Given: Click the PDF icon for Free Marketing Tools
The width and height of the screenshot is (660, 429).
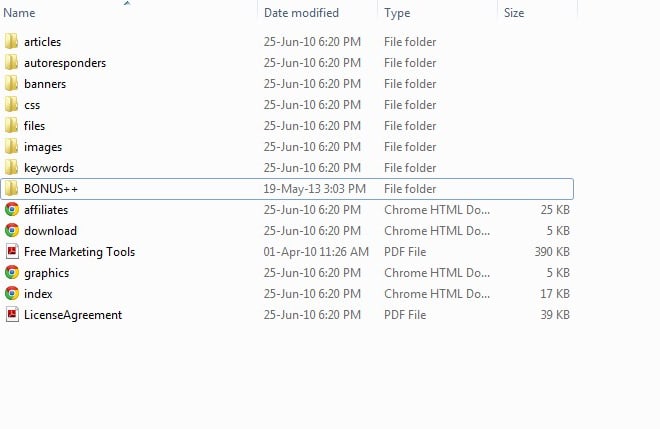Looking at the screenshot, I should 12,251.
